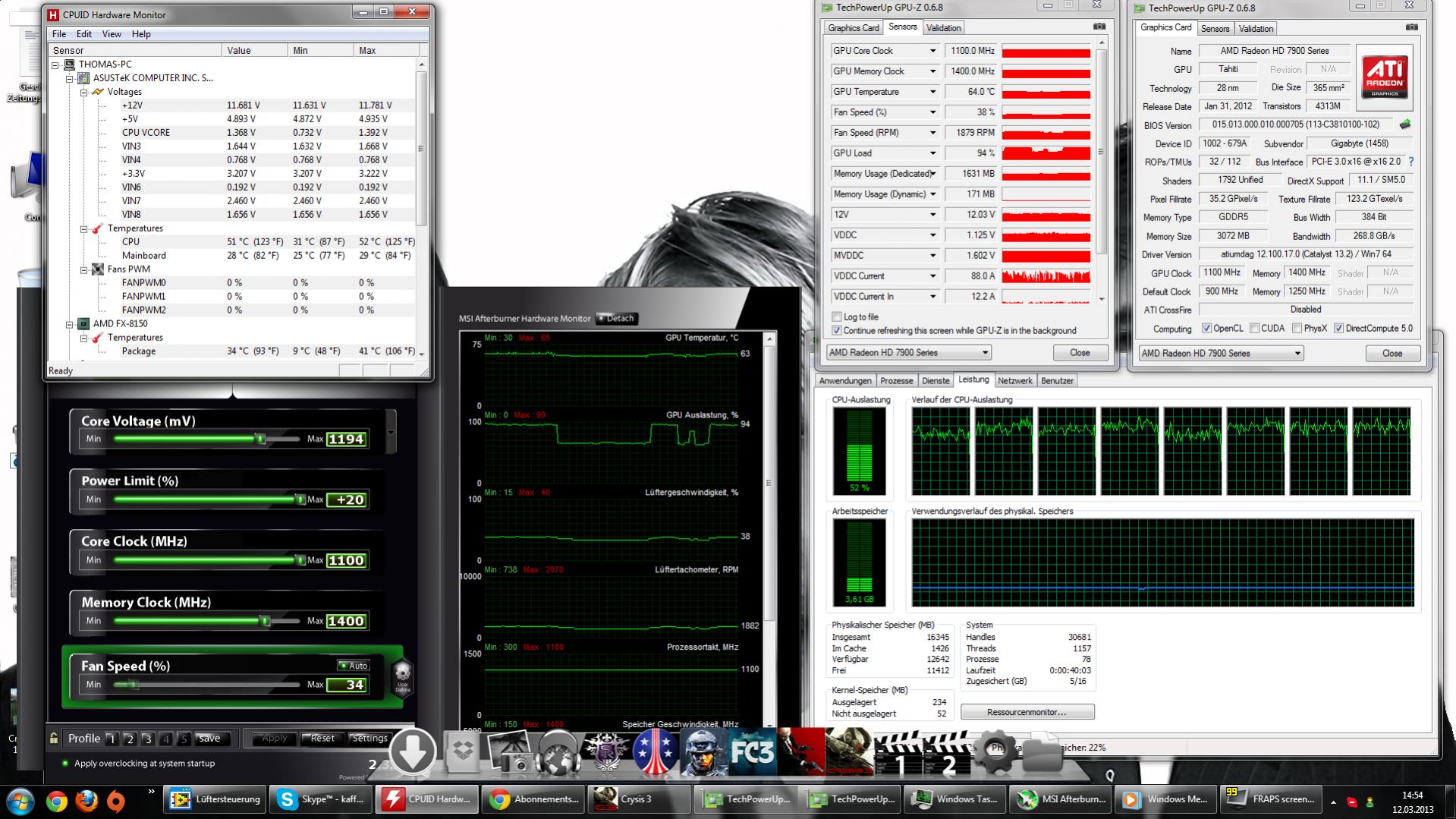The height and width of the screenshot is (819, 1456).
Task: Click Core Clock value field 1100
Action: click(346, 560)
